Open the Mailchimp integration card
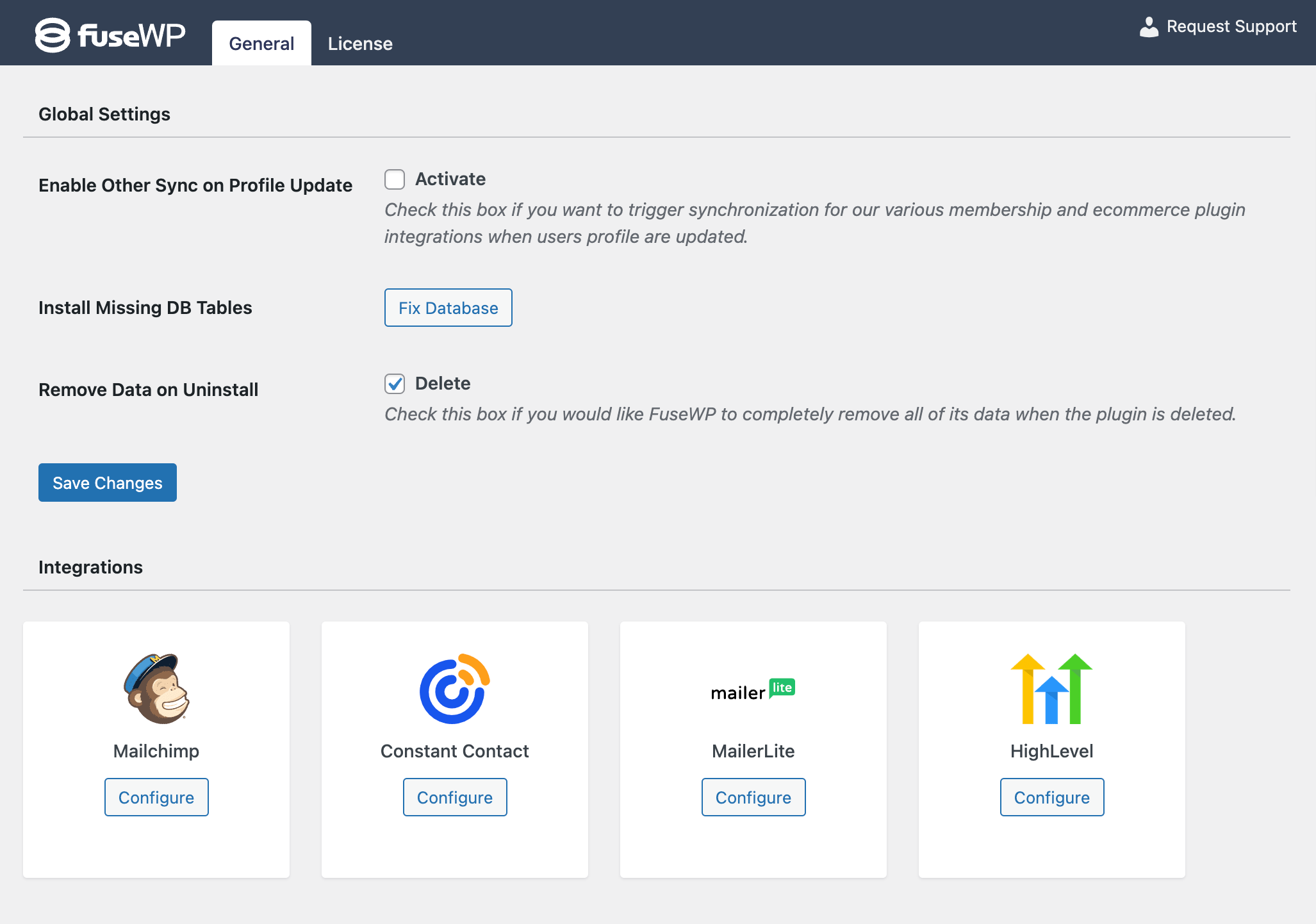This screenshot has width=1316, height=924. point(156,749)
